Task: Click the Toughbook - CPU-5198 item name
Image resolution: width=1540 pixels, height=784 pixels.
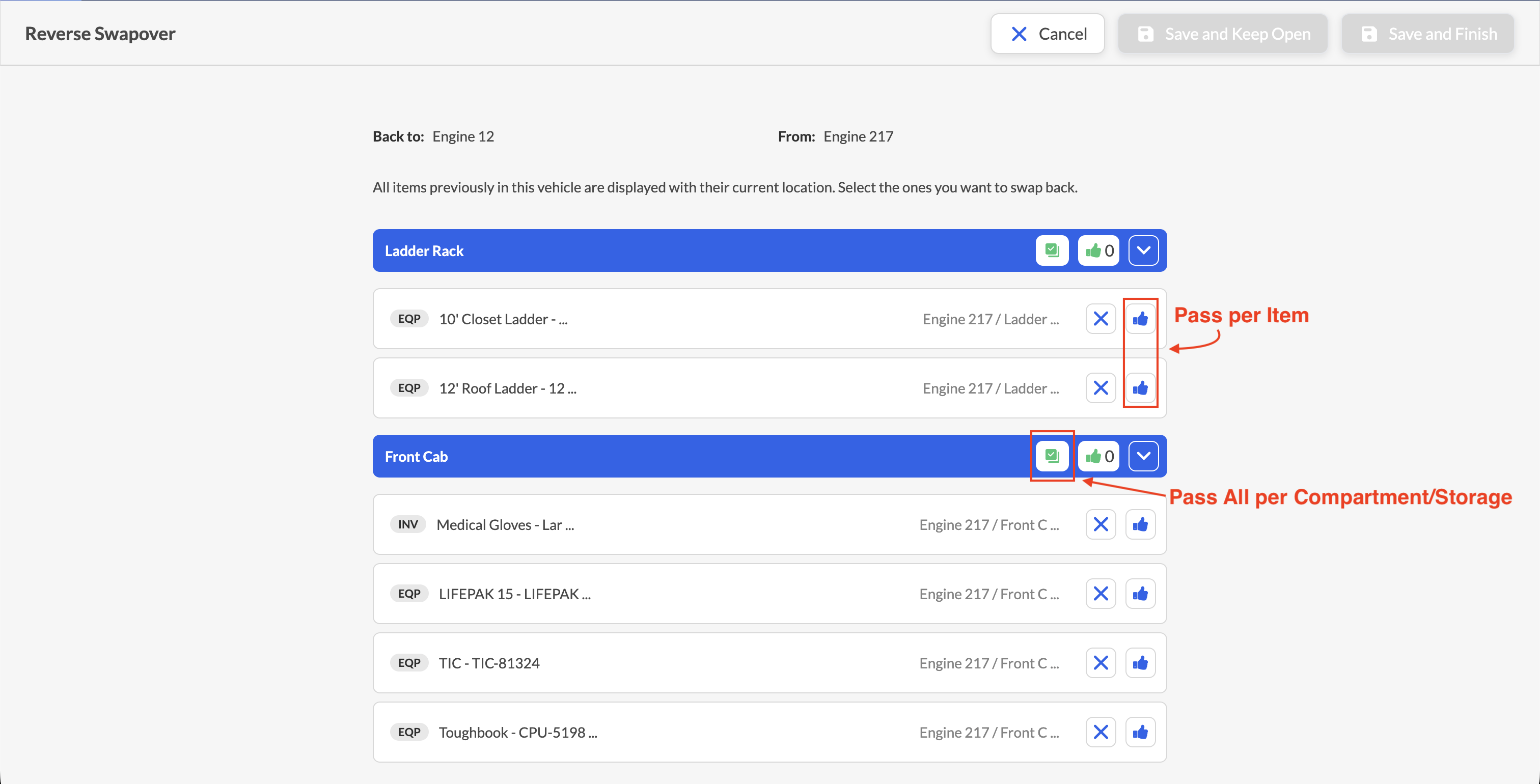Action: click(x=518, y=733)
